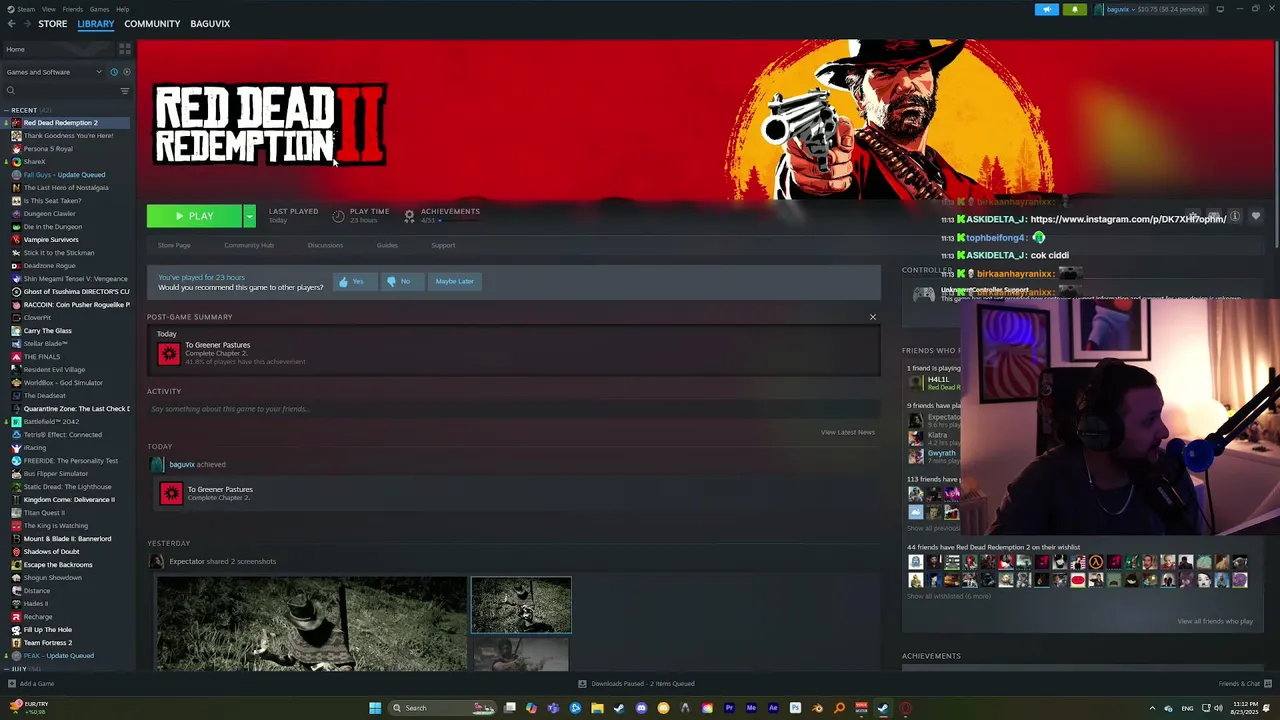Select THE FINALS in library list

click(41, 357)
